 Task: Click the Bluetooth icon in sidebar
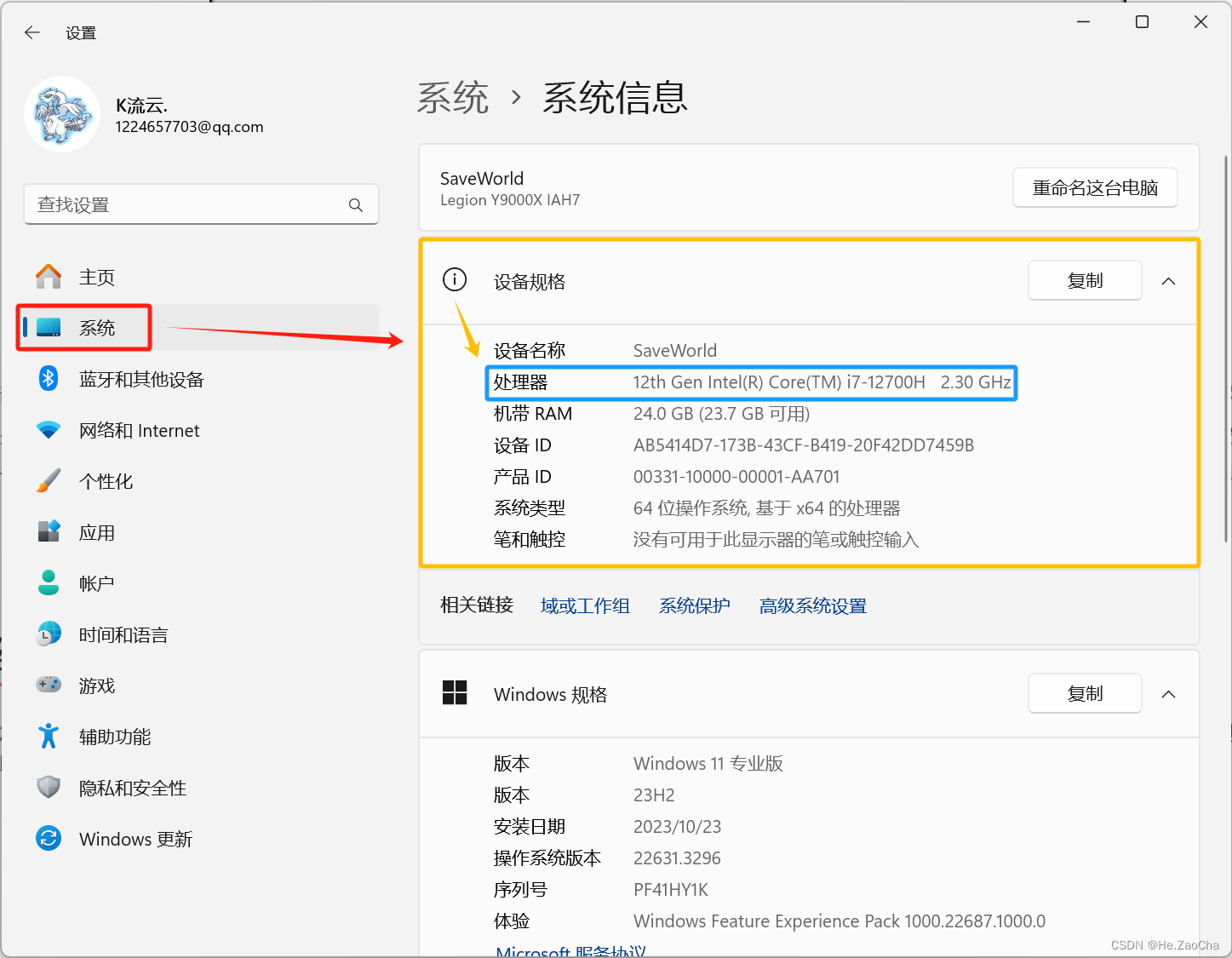tap(49, 379)
